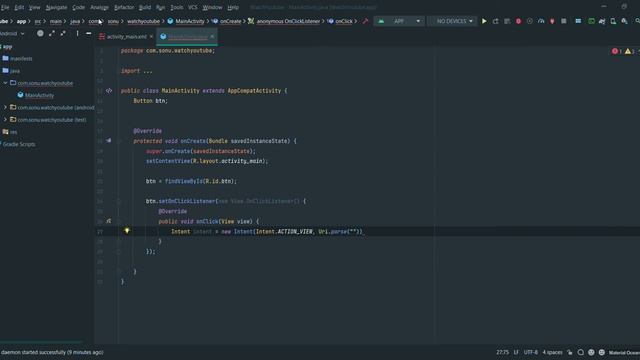This screenshot has width=640, height=360.
Task: Open the Profiler gauge icon
Action: tap(541, 21)
